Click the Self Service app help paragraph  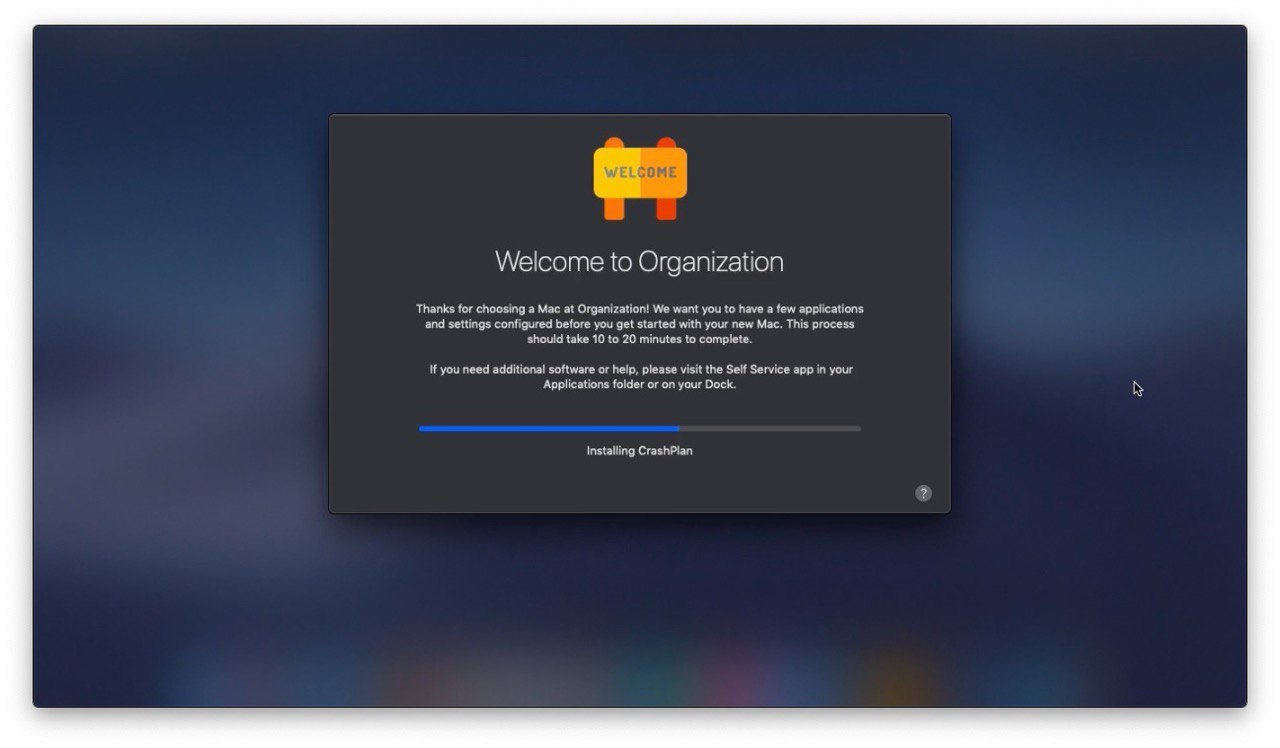(x=641, y=377)
